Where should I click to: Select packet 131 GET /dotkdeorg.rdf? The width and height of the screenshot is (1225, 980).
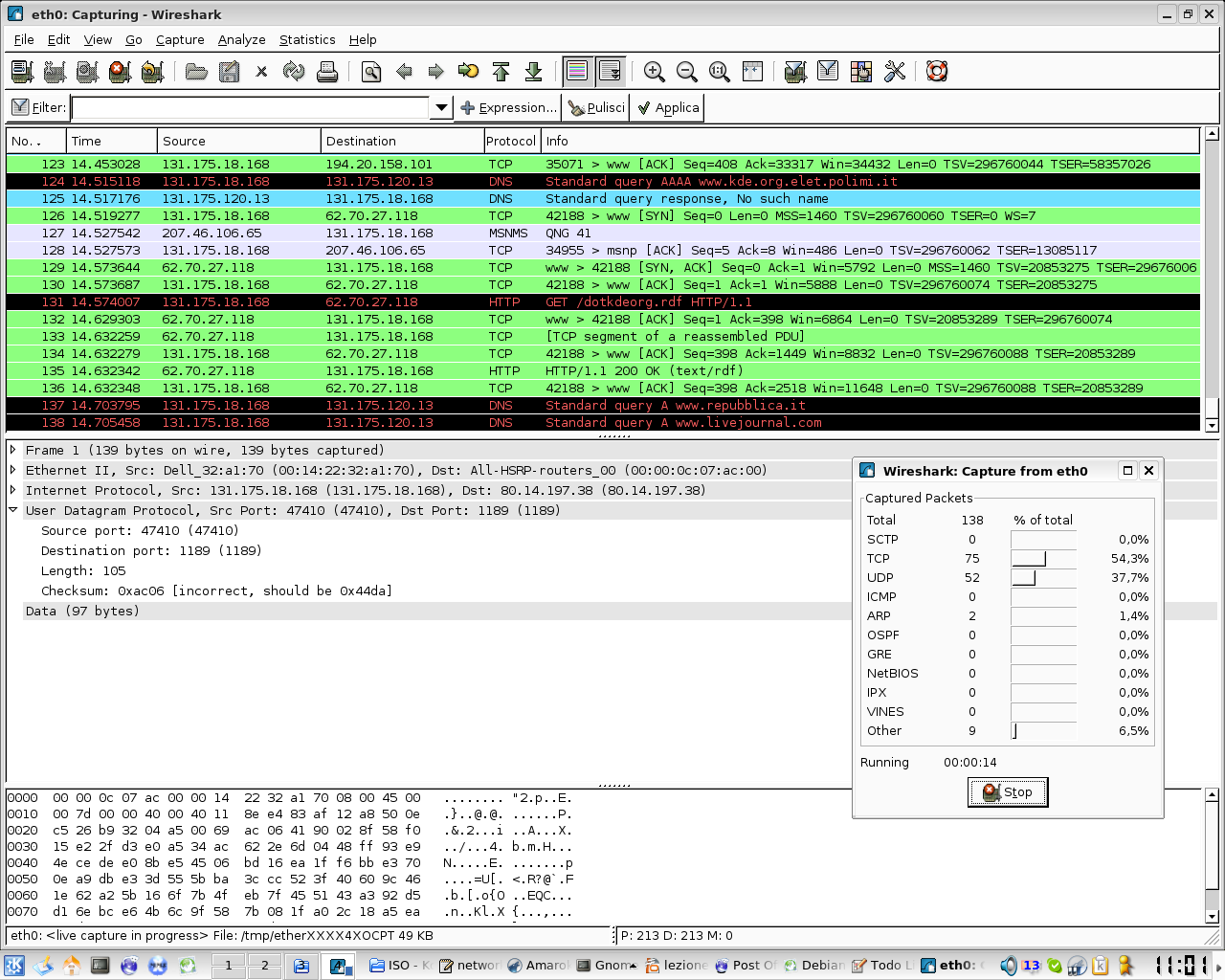pos(603,301)
